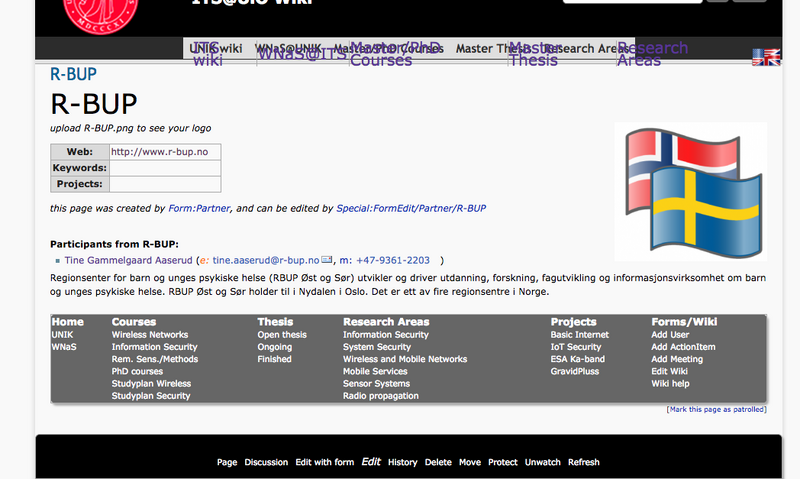Screen dimensions: 800x479
Task: Open the Open thesis link
Action: point(282,335)
